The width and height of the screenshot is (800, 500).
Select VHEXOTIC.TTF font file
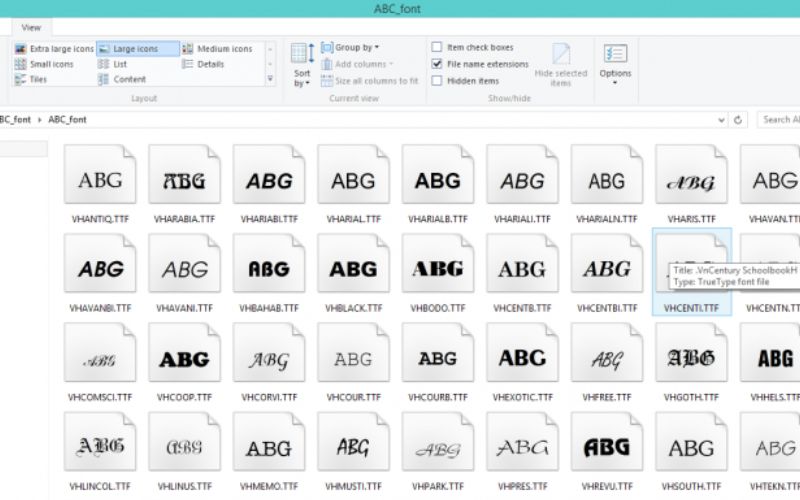coord(522,363)
